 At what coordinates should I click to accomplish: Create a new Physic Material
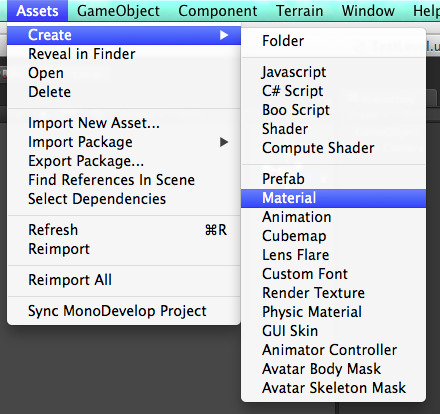click(x=333, y=312)
